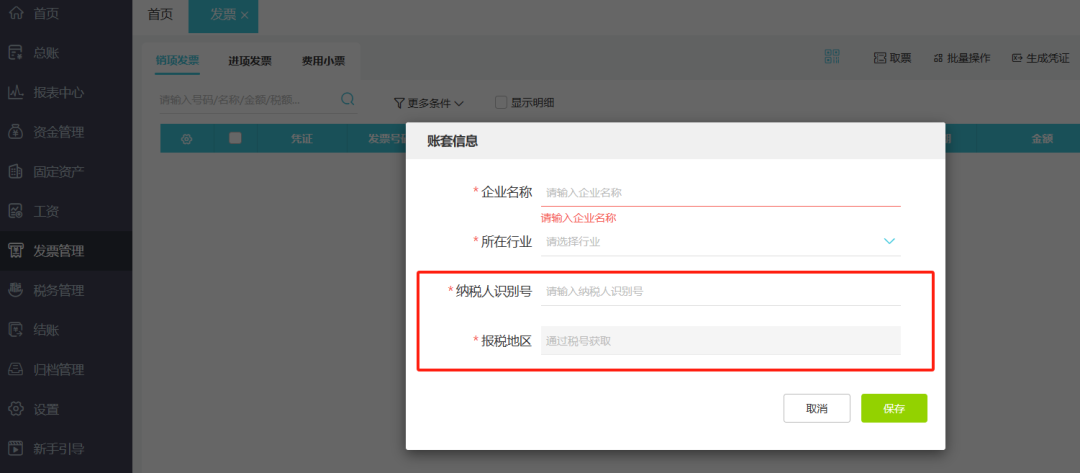Click the 设置 gear icon in sidebar

16,409
